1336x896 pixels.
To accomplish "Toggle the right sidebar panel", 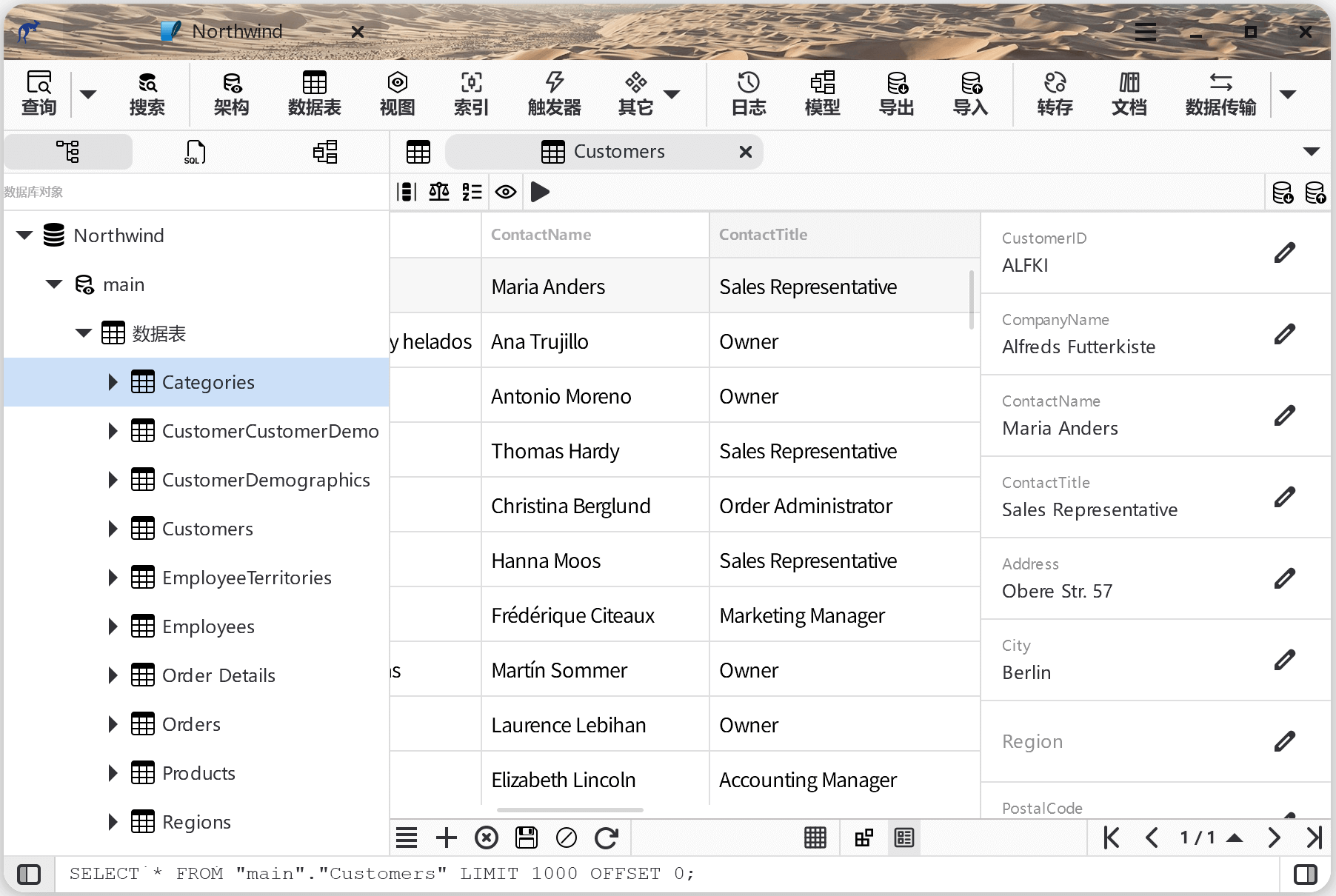I will (x=1305, y=875).
